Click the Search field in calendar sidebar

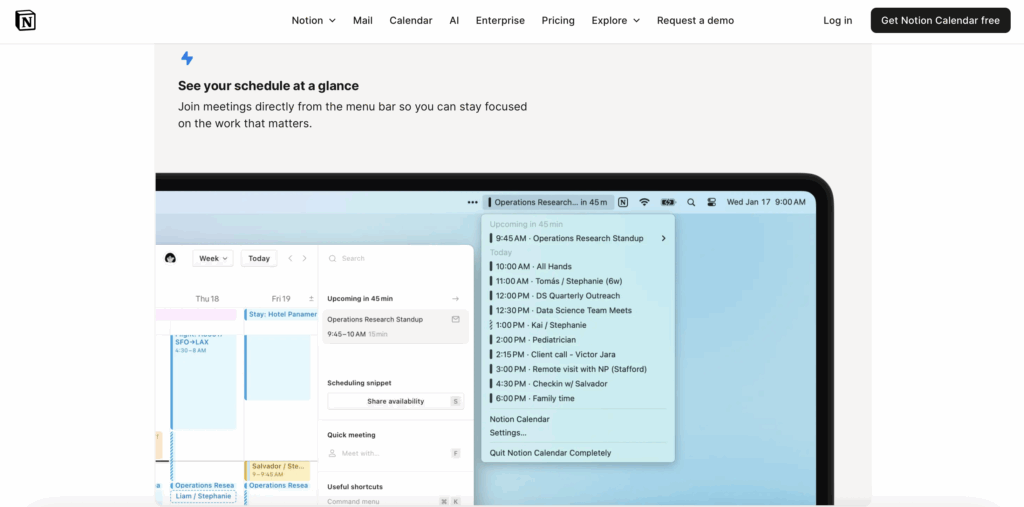(394, 258)
